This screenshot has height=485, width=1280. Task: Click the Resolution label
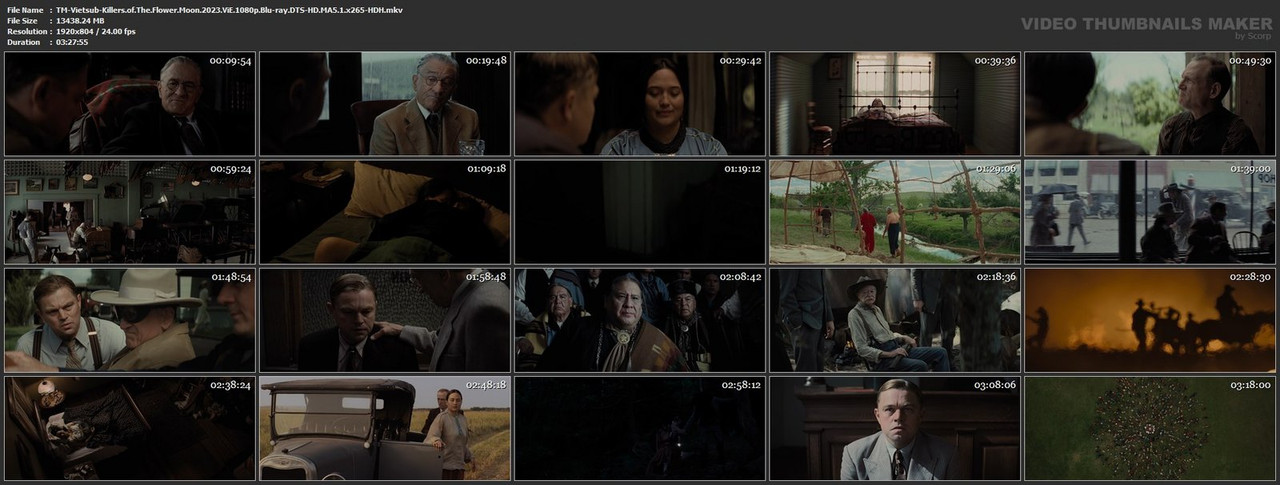pos(25,31)
